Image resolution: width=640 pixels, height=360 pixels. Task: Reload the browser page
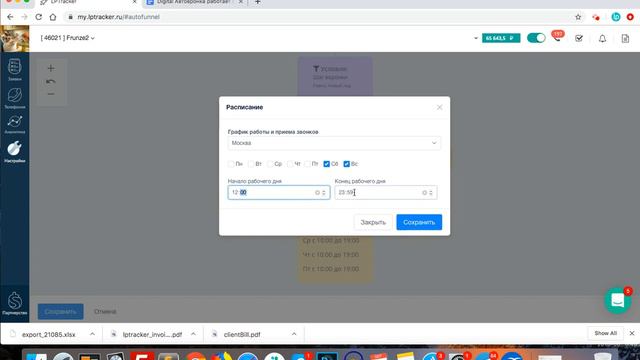click(x=38, y=17)
